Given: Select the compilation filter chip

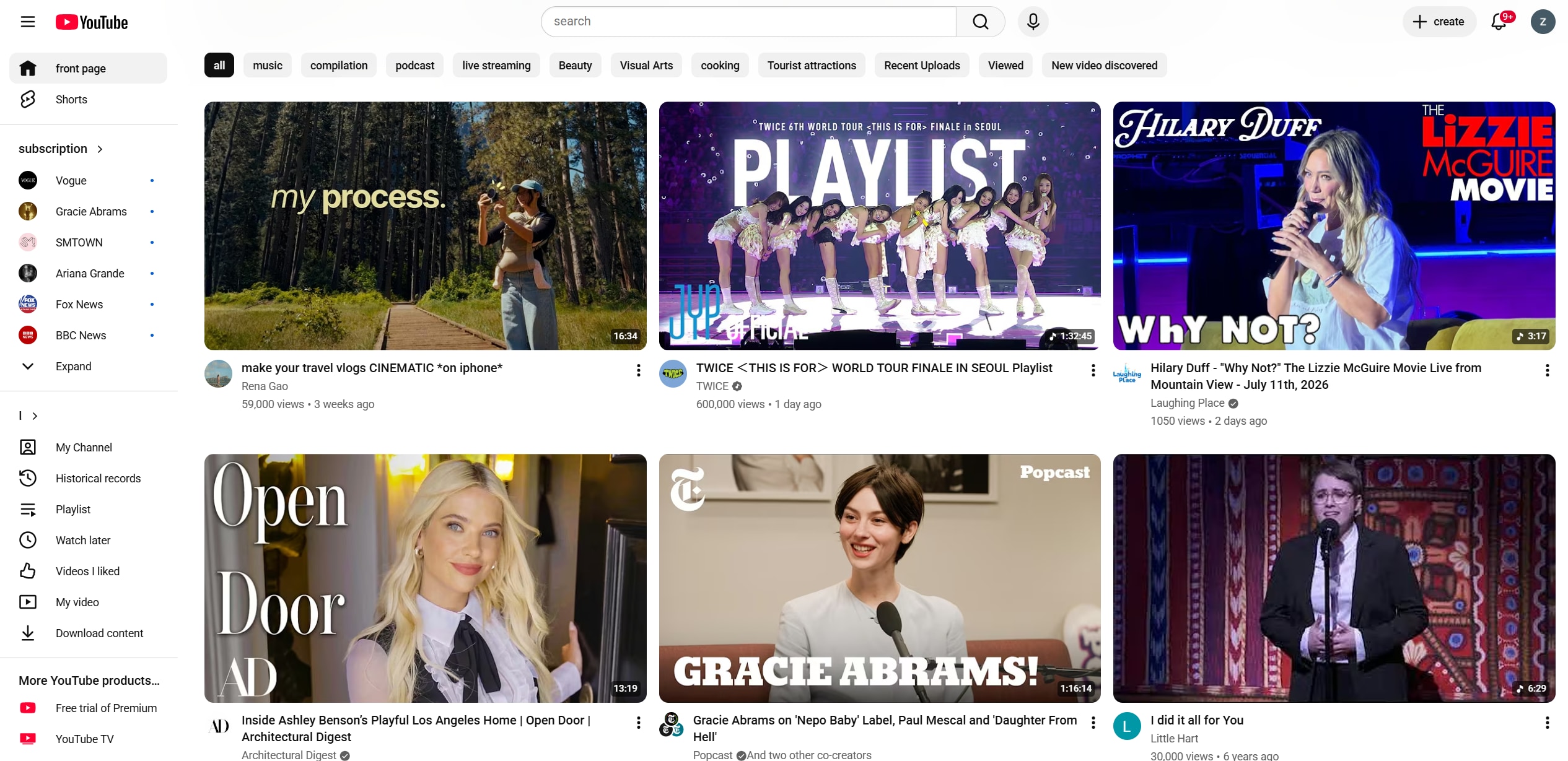Looking at the screenshot, I should (x=339, y=66).
